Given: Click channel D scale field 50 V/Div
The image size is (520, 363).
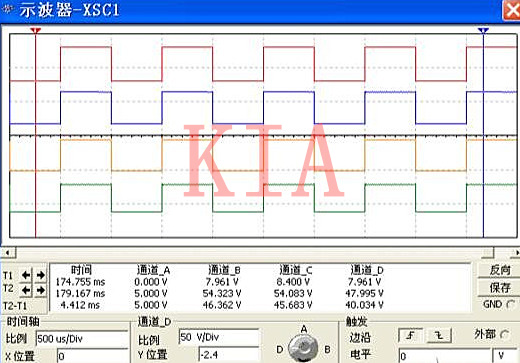Looking at the screenshot, I should point(219,337).
